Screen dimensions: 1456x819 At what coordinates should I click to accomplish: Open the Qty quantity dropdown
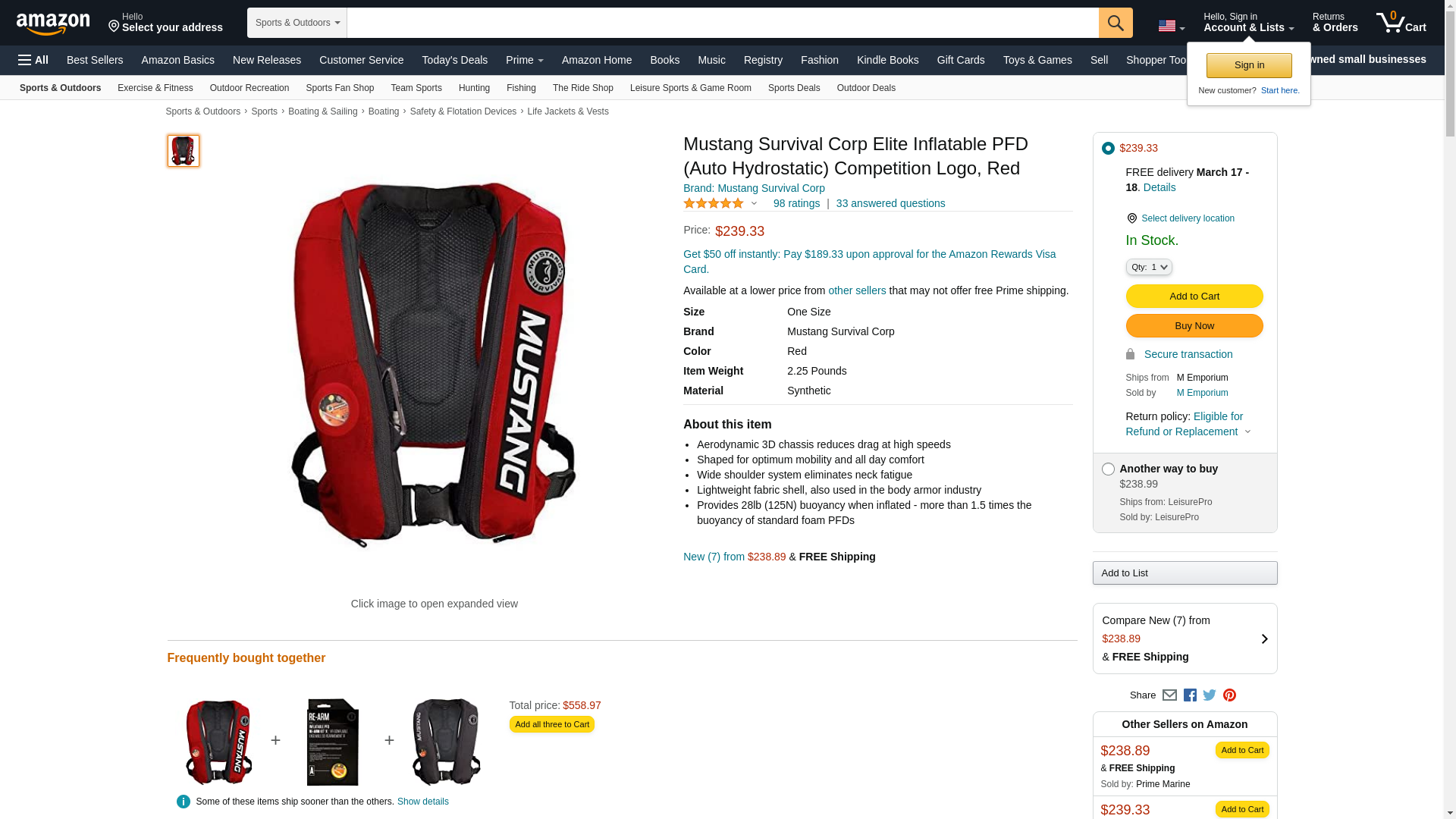[1148, 267]
